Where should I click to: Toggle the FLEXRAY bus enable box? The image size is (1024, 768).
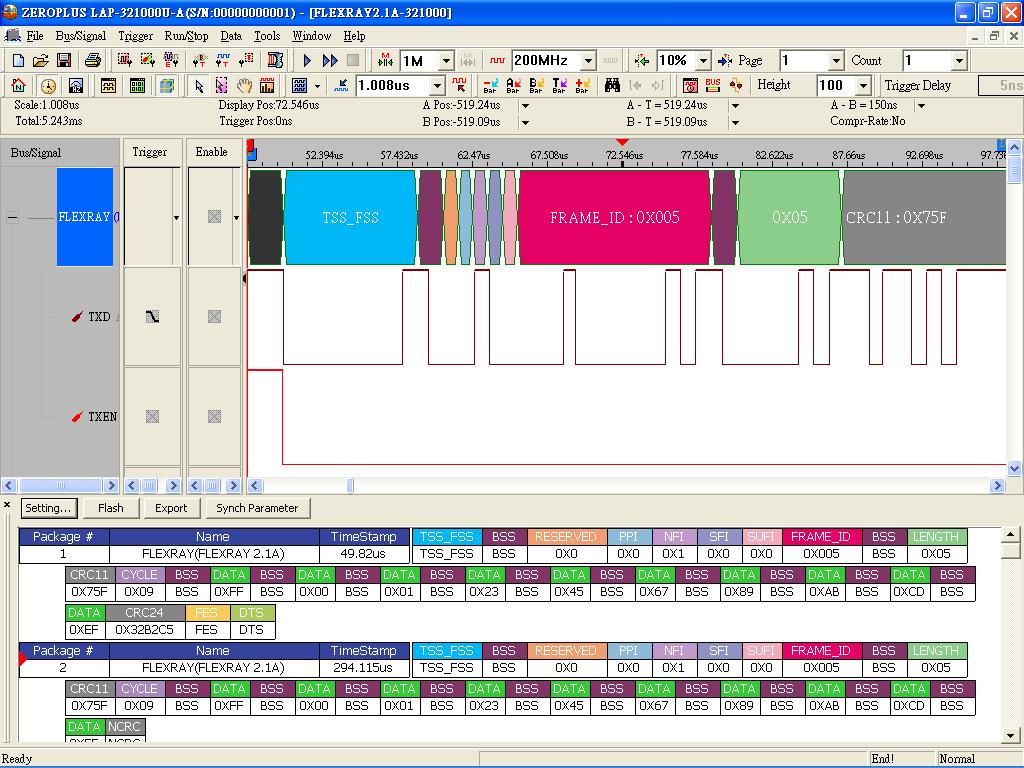pos(214,217)
